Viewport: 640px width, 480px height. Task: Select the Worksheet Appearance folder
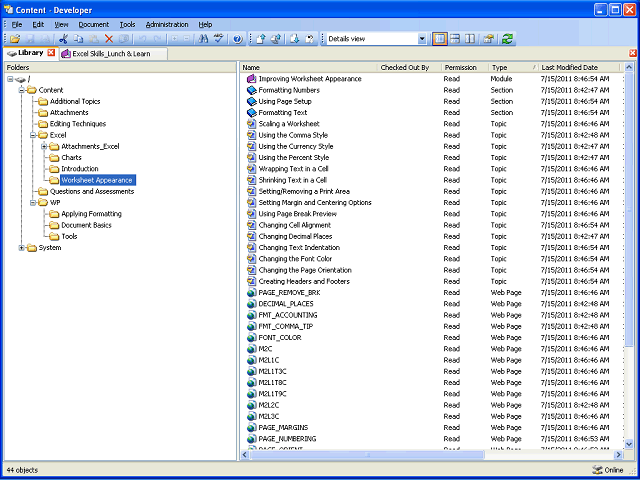(97, 180)
